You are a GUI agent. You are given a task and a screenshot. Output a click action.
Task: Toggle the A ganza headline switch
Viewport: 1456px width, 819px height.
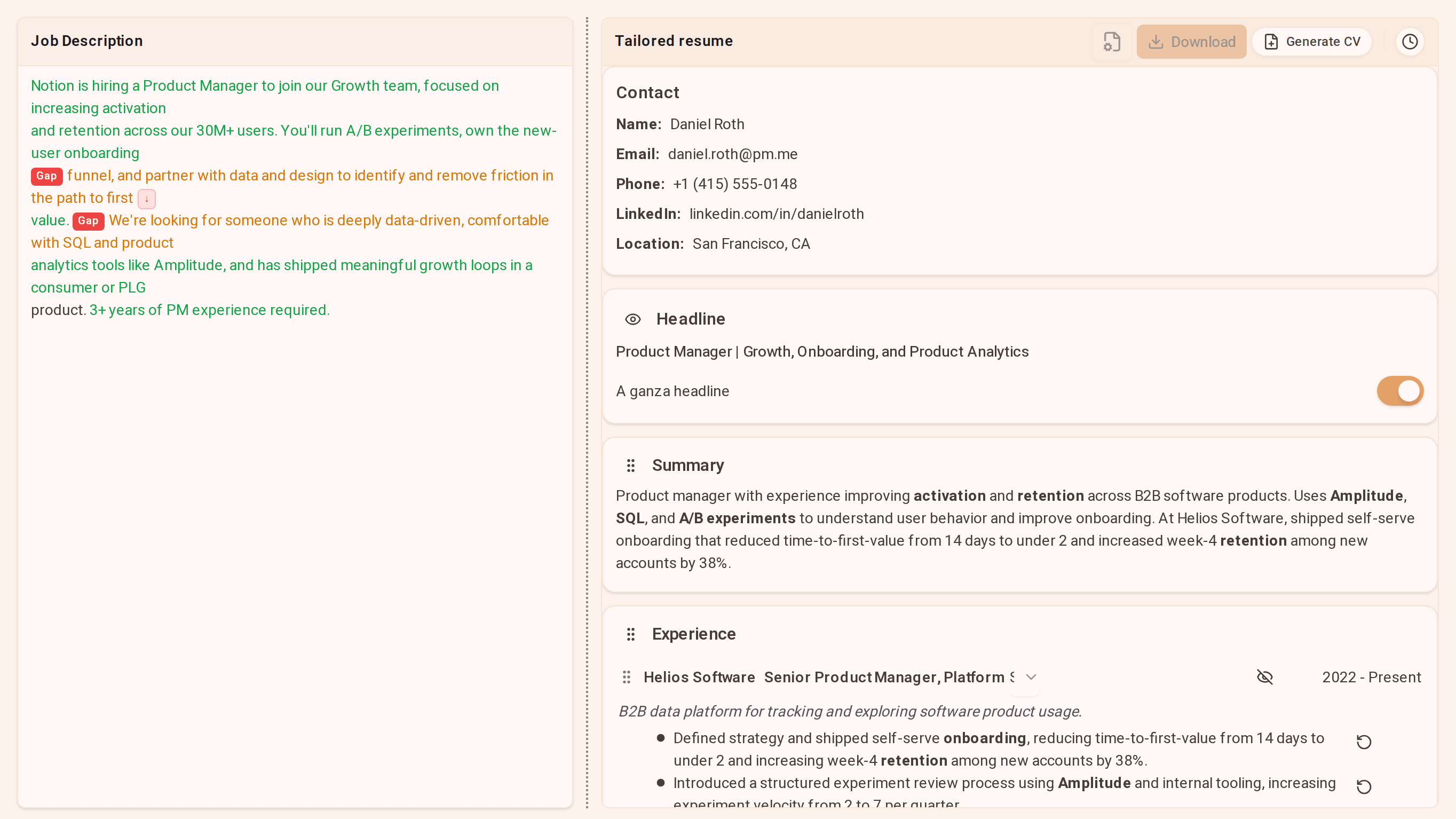tap(1399, 391)
